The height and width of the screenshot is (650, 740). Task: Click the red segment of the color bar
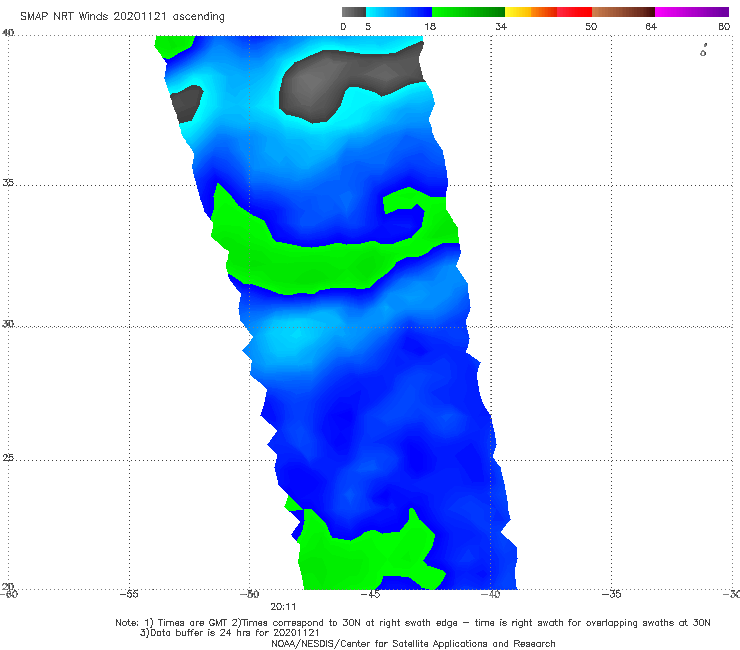(x=574, y=12)
